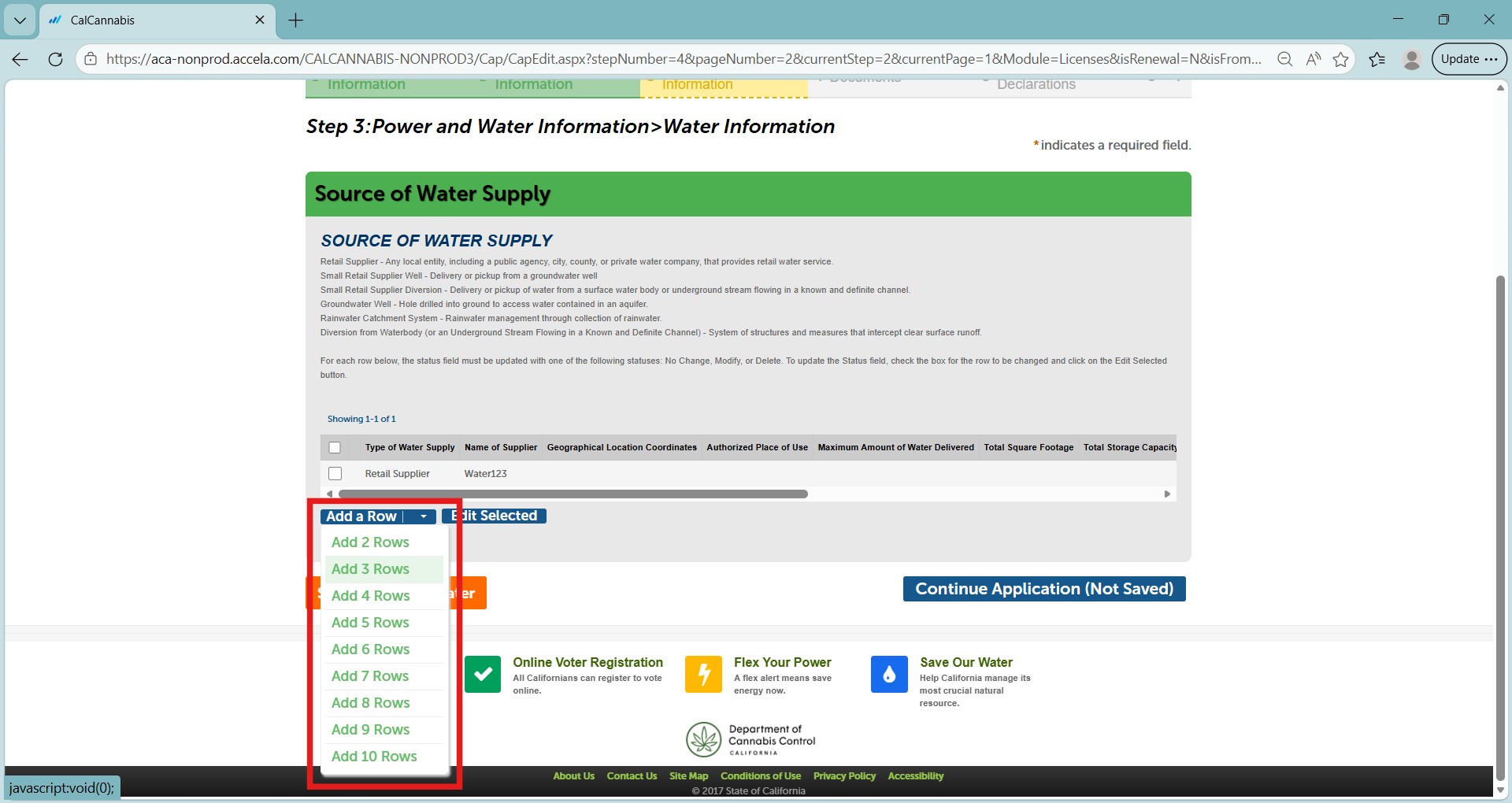1512x803 pixels.
Task: Open a new browser tab
Action: 296,20
